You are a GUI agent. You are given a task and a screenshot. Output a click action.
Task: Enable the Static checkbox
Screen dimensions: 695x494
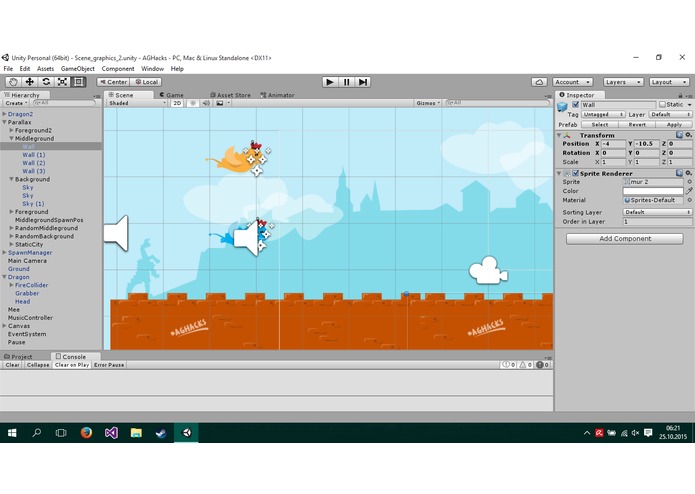[662, 105]
